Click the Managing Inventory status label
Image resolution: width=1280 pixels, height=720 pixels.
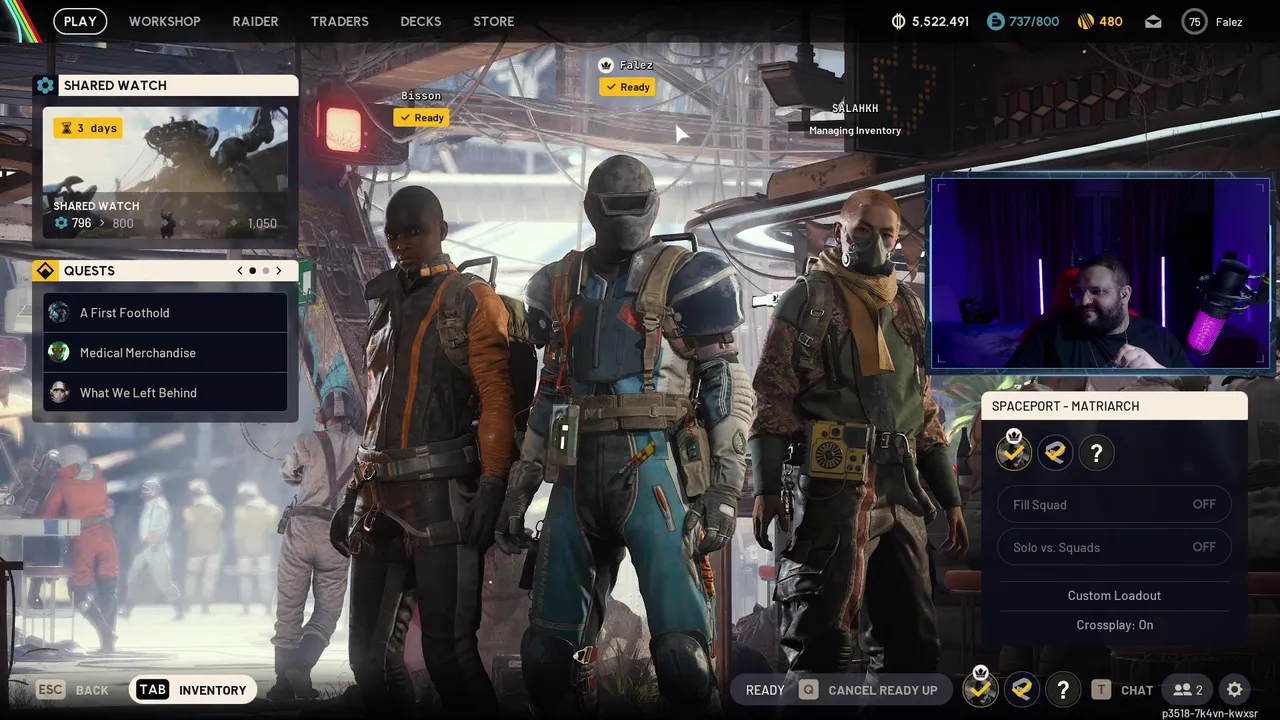[x=855, y=130]
